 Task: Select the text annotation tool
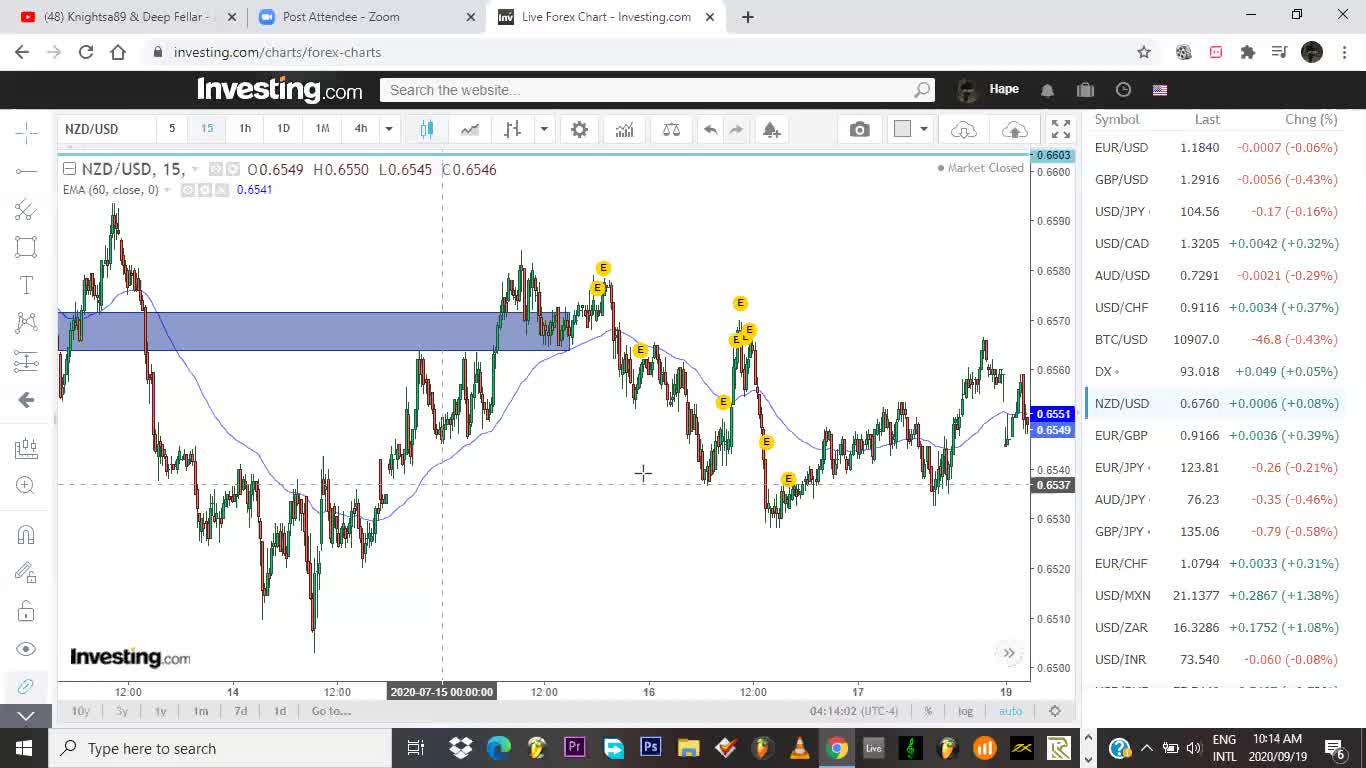click(x=26, y=285)
